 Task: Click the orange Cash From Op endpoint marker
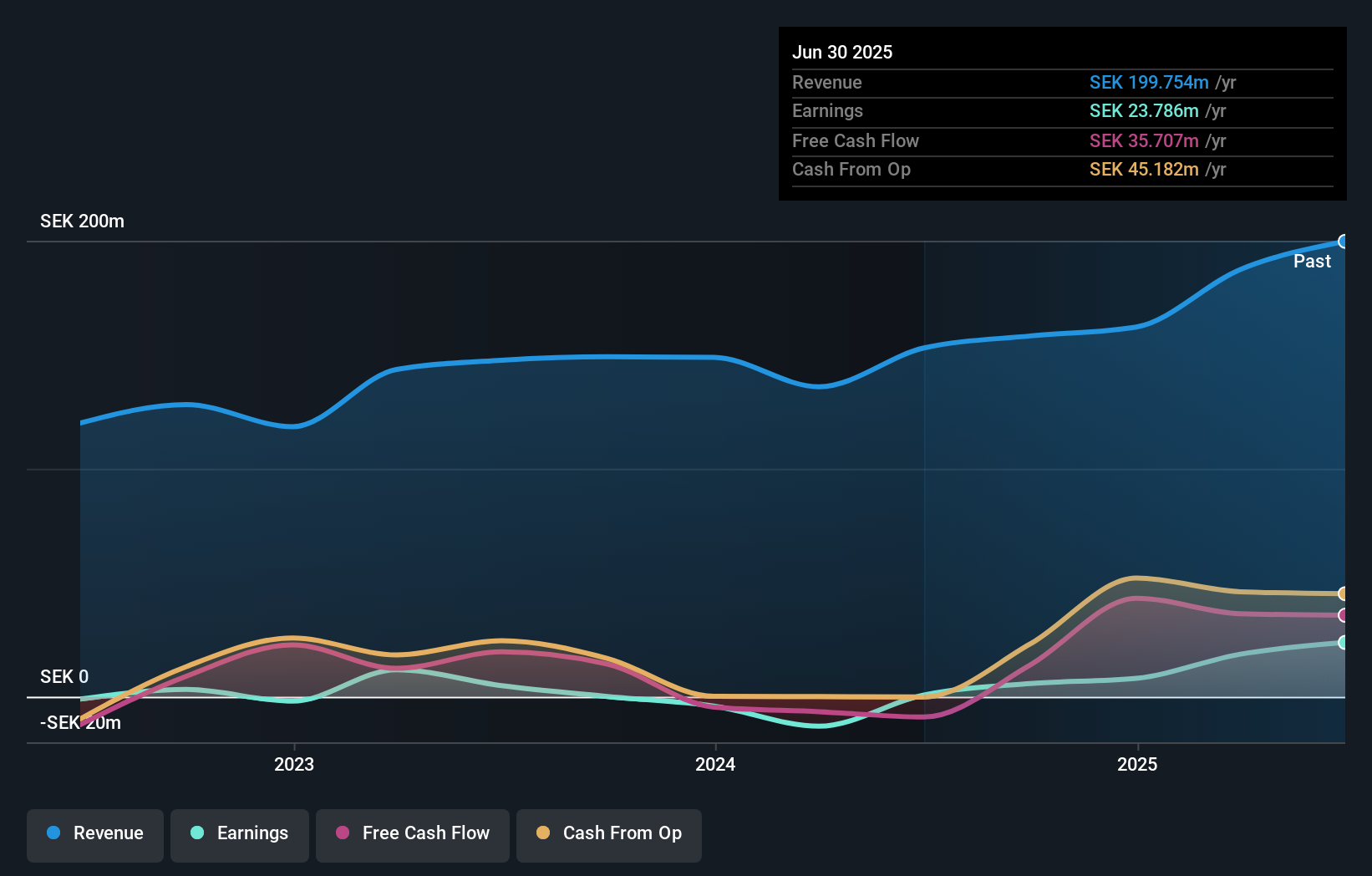point(1343,593)
